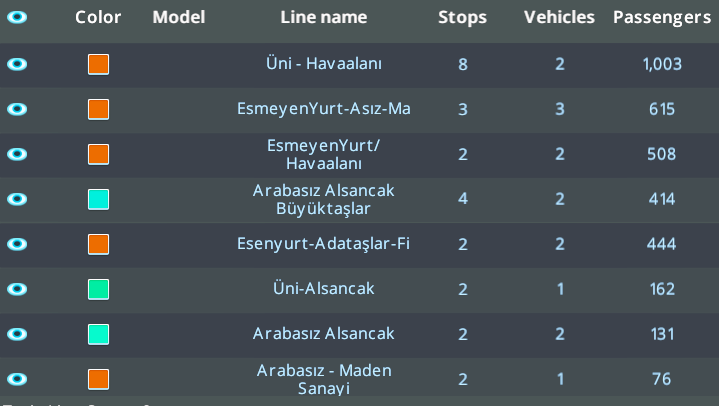Toggle visibility of Üni-Alsancak line
The width and height of the screenshot is (719, 406).
tap(18, 289)
